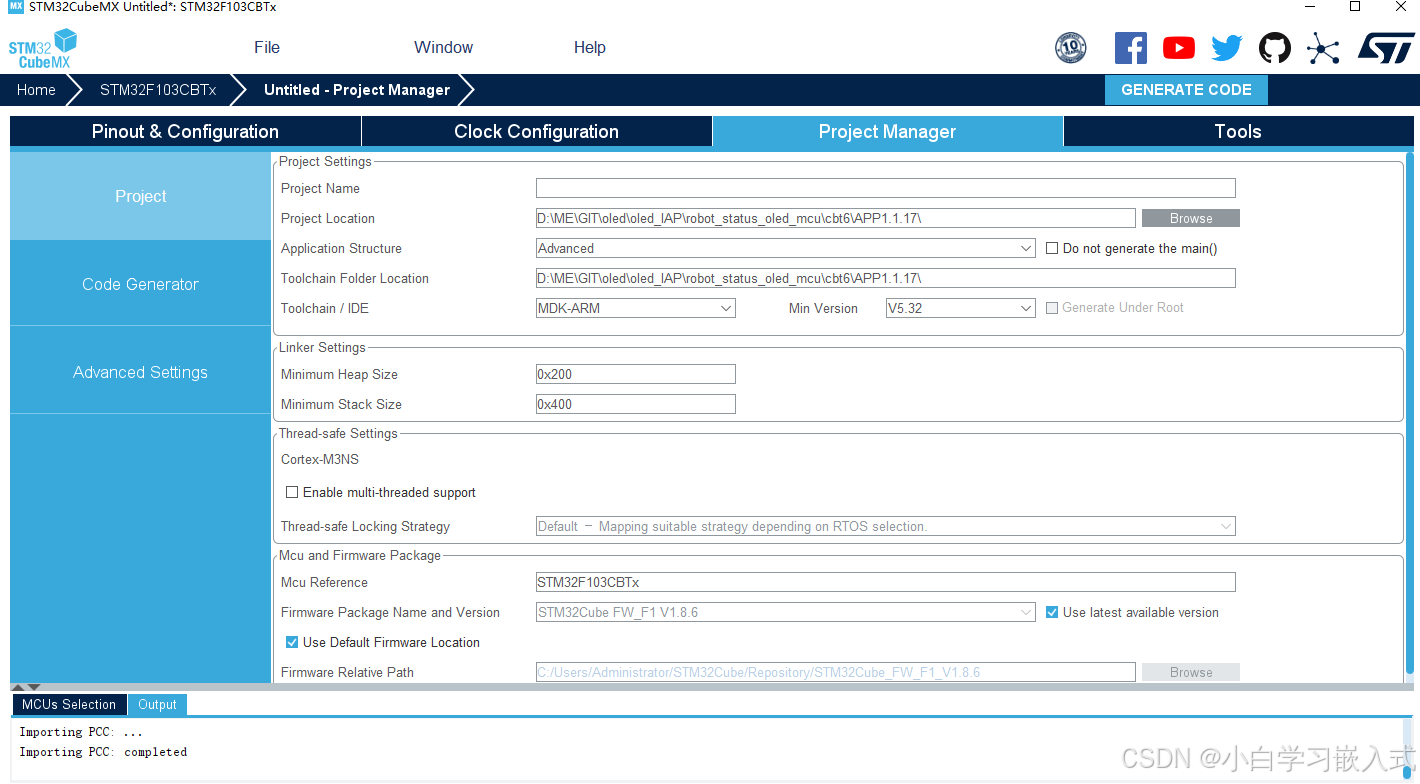Go to Home breadcrumb
This screenshot has width=1420, height=784.
[x=36, y=89]
